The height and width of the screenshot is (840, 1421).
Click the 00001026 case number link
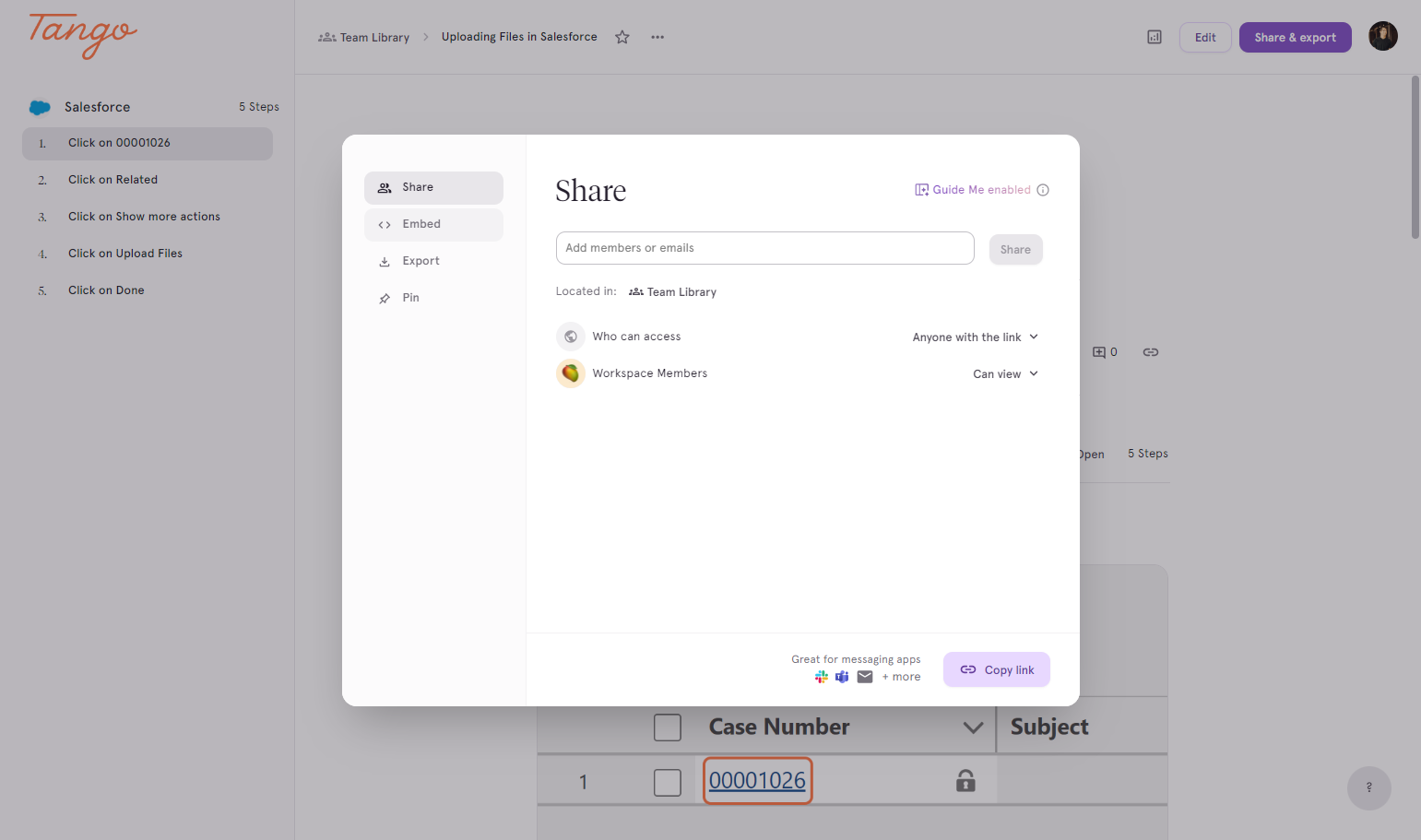pos(757,780)
